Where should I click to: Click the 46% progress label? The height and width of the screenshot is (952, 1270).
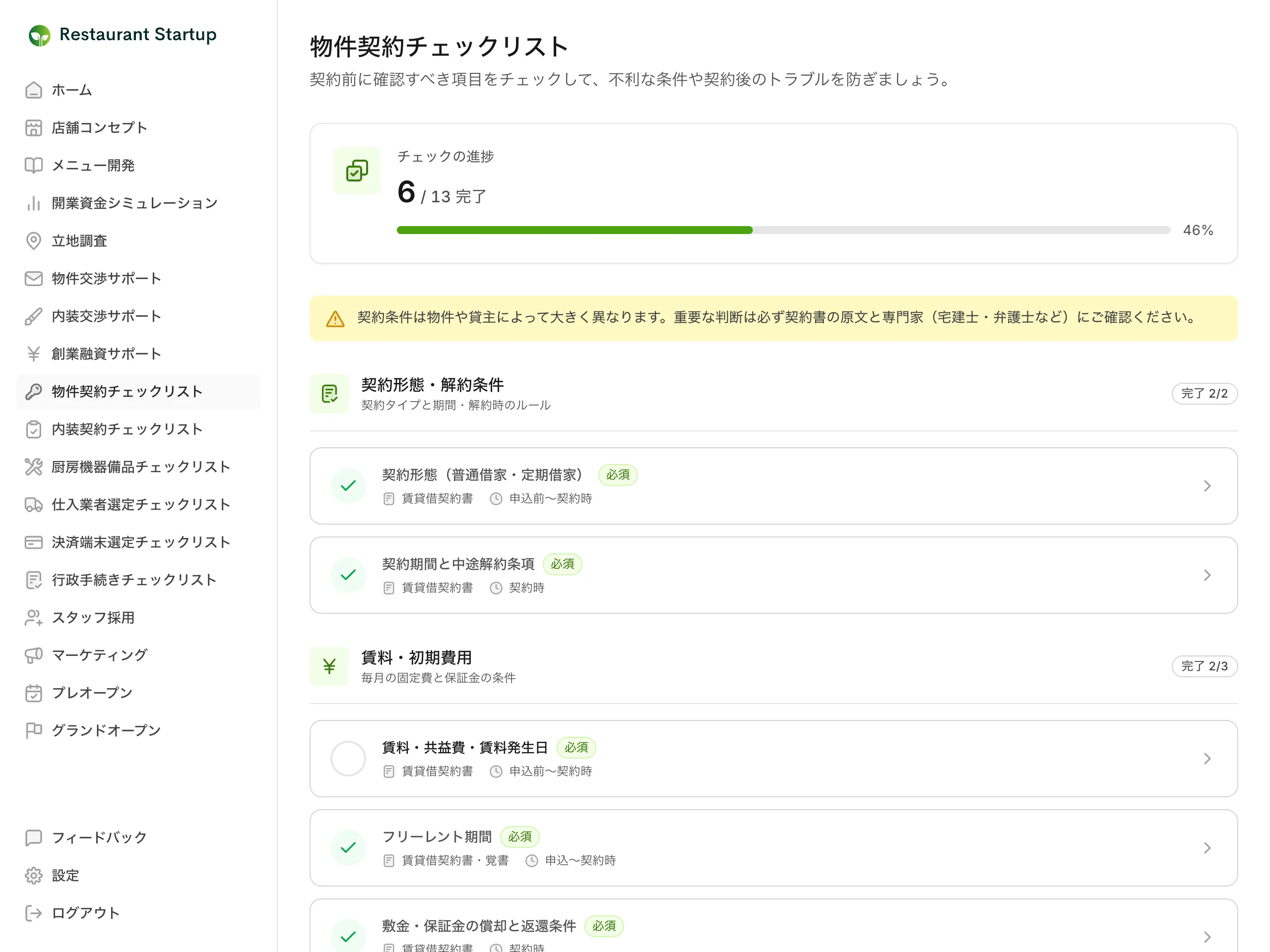coord(1198,230)
